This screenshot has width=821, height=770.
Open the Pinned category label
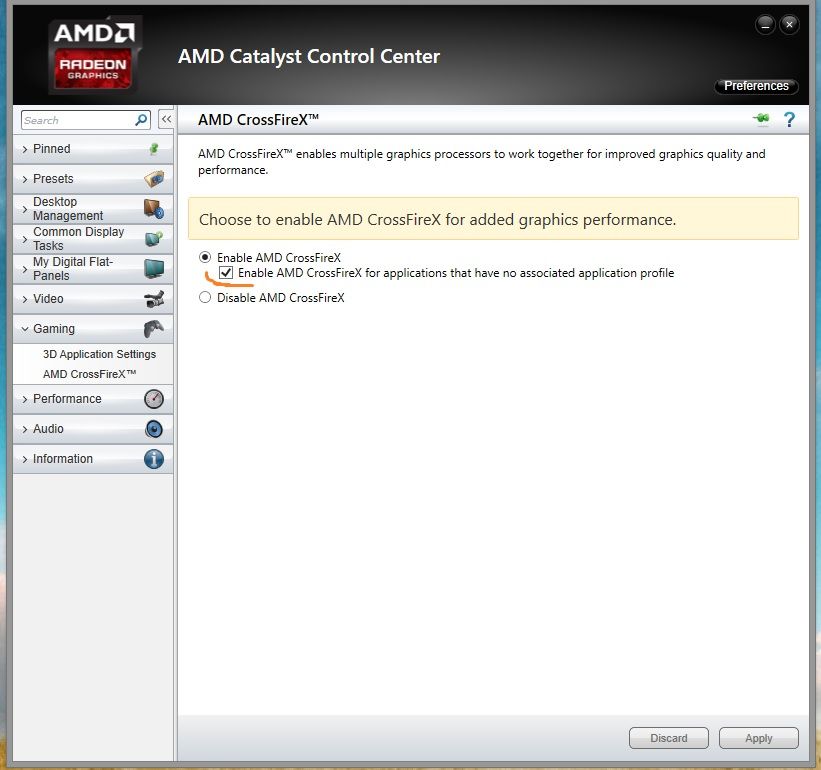(x=52, y=149)
